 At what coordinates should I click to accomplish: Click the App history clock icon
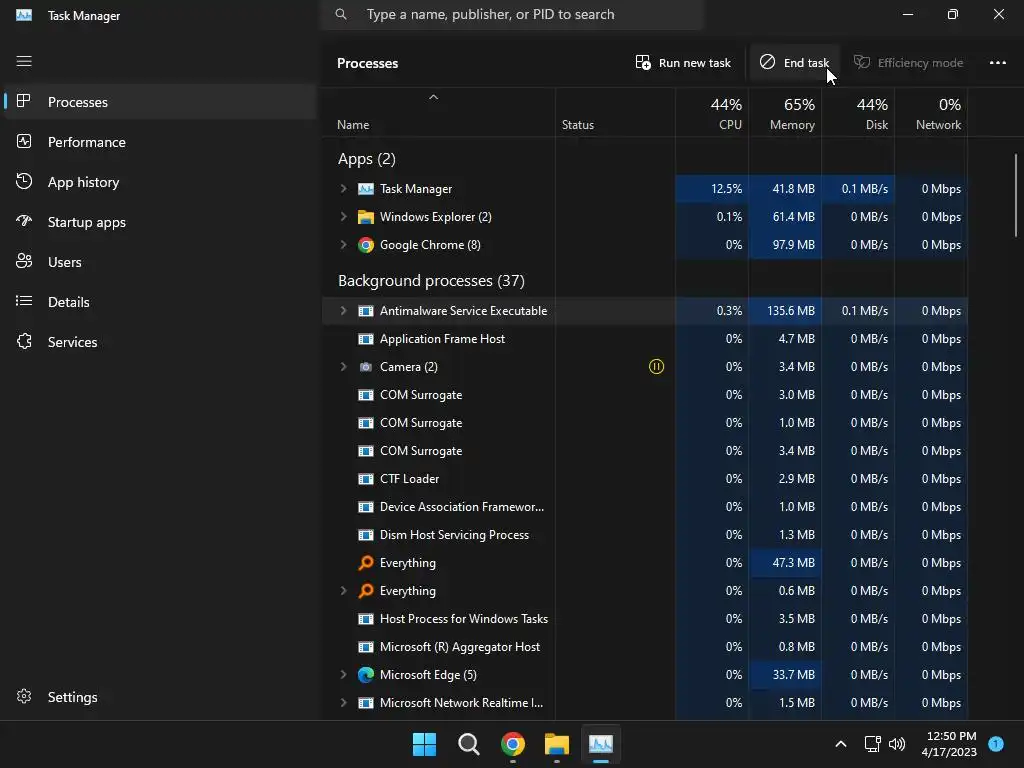(24, 182)
